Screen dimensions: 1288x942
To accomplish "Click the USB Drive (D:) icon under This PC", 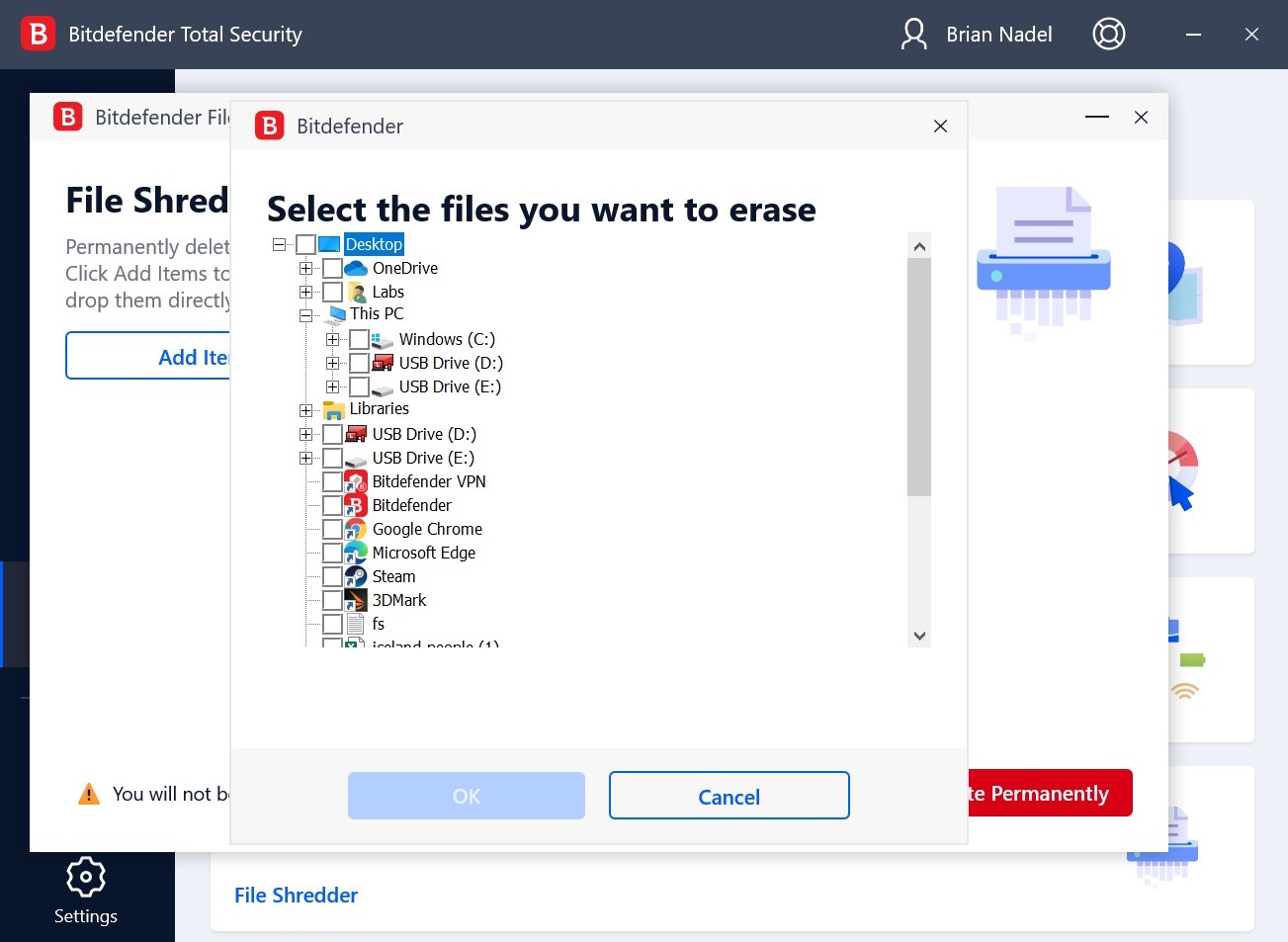I will click(x=383, y=363).
